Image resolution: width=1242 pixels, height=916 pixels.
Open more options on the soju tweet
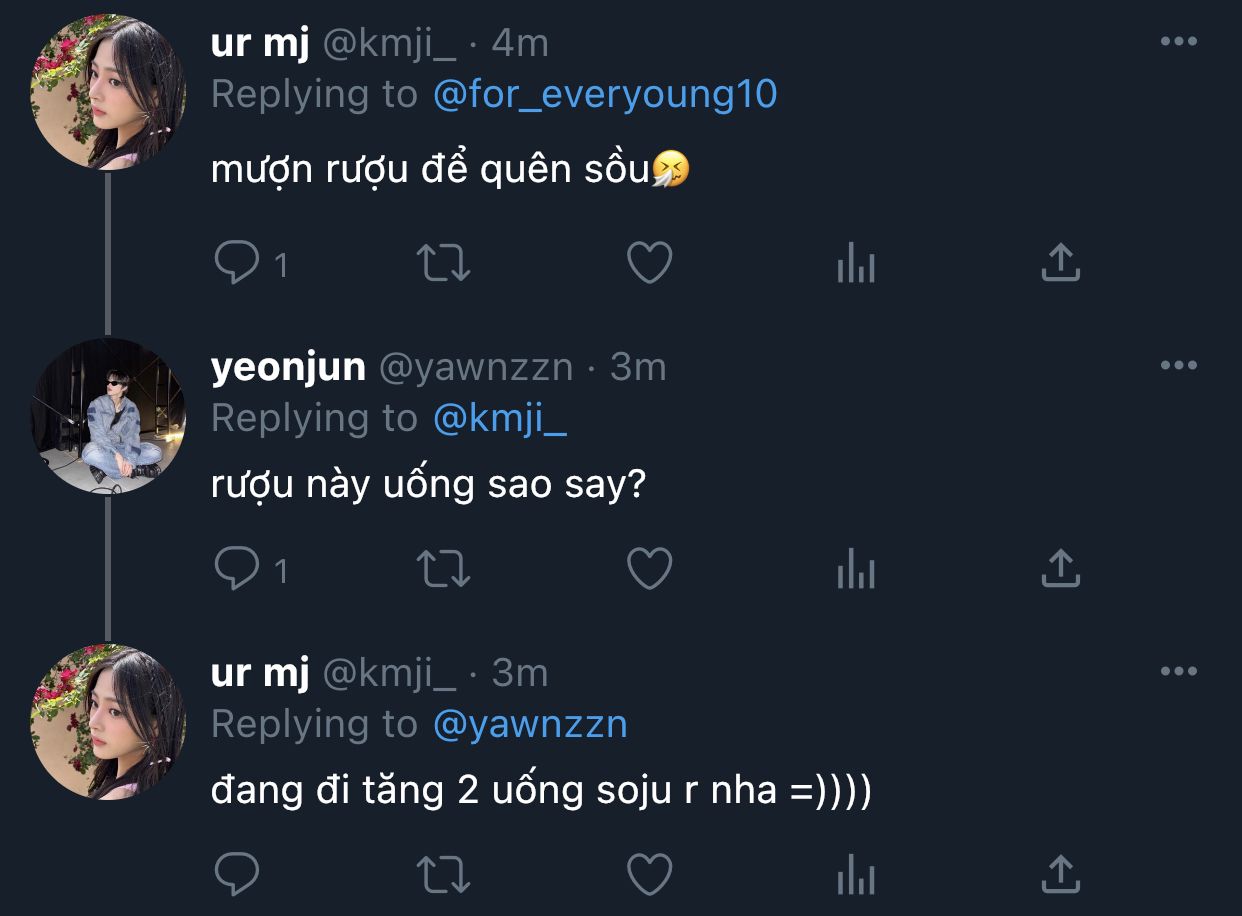[x=1178, y=672]
